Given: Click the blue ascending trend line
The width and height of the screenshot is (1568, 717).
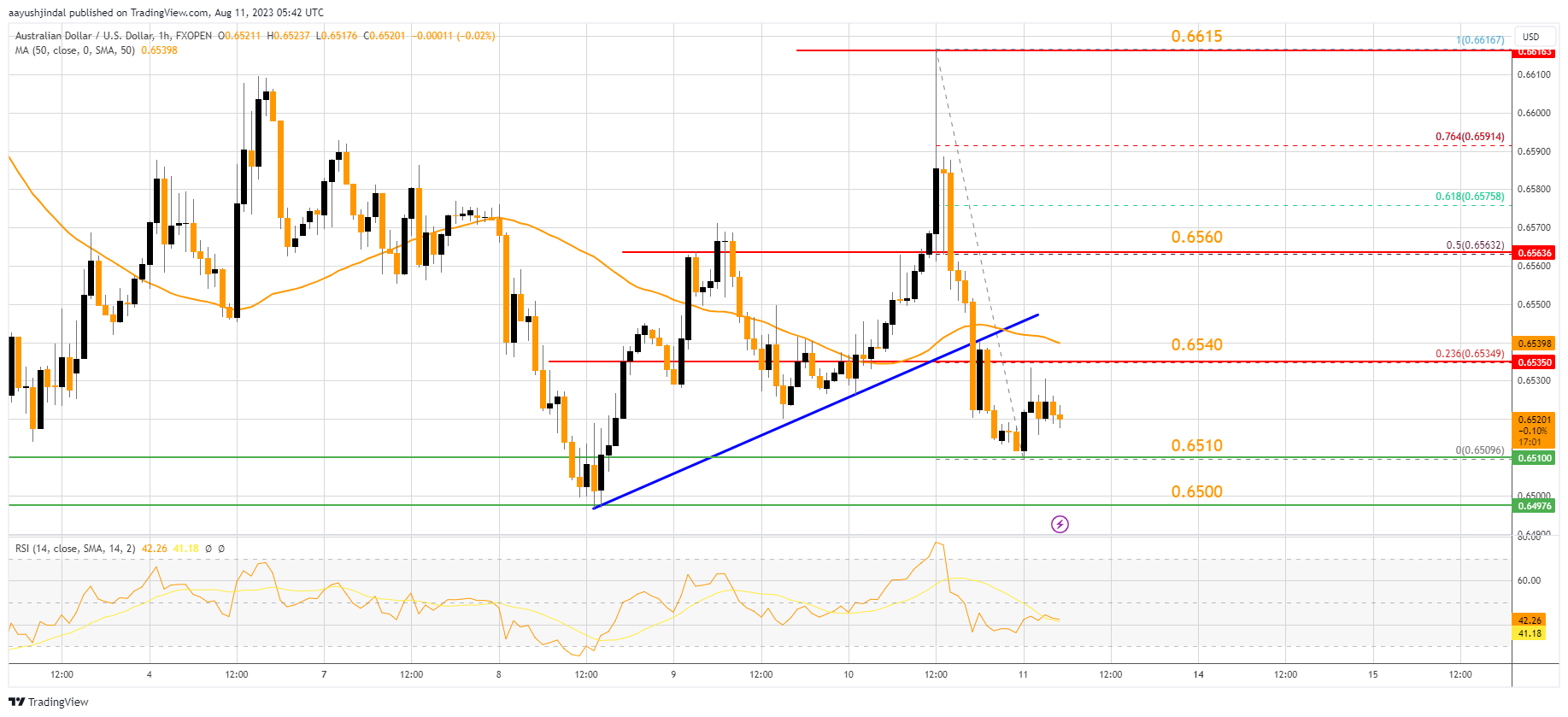Looking at the screenshot, I should (816, 411).
